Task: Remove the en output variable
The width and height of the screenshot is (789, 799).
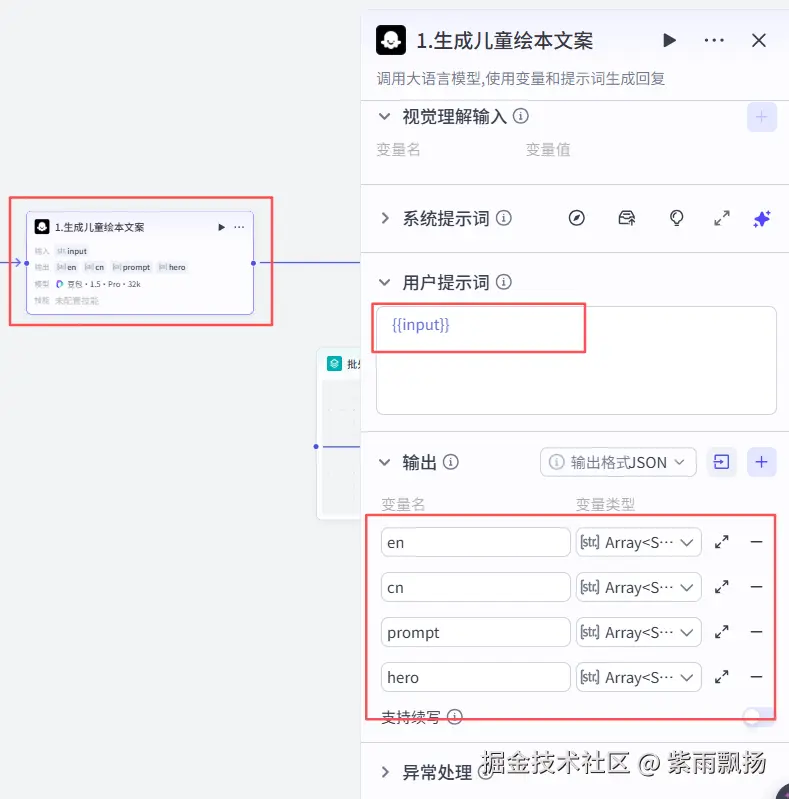Action: 756,542
